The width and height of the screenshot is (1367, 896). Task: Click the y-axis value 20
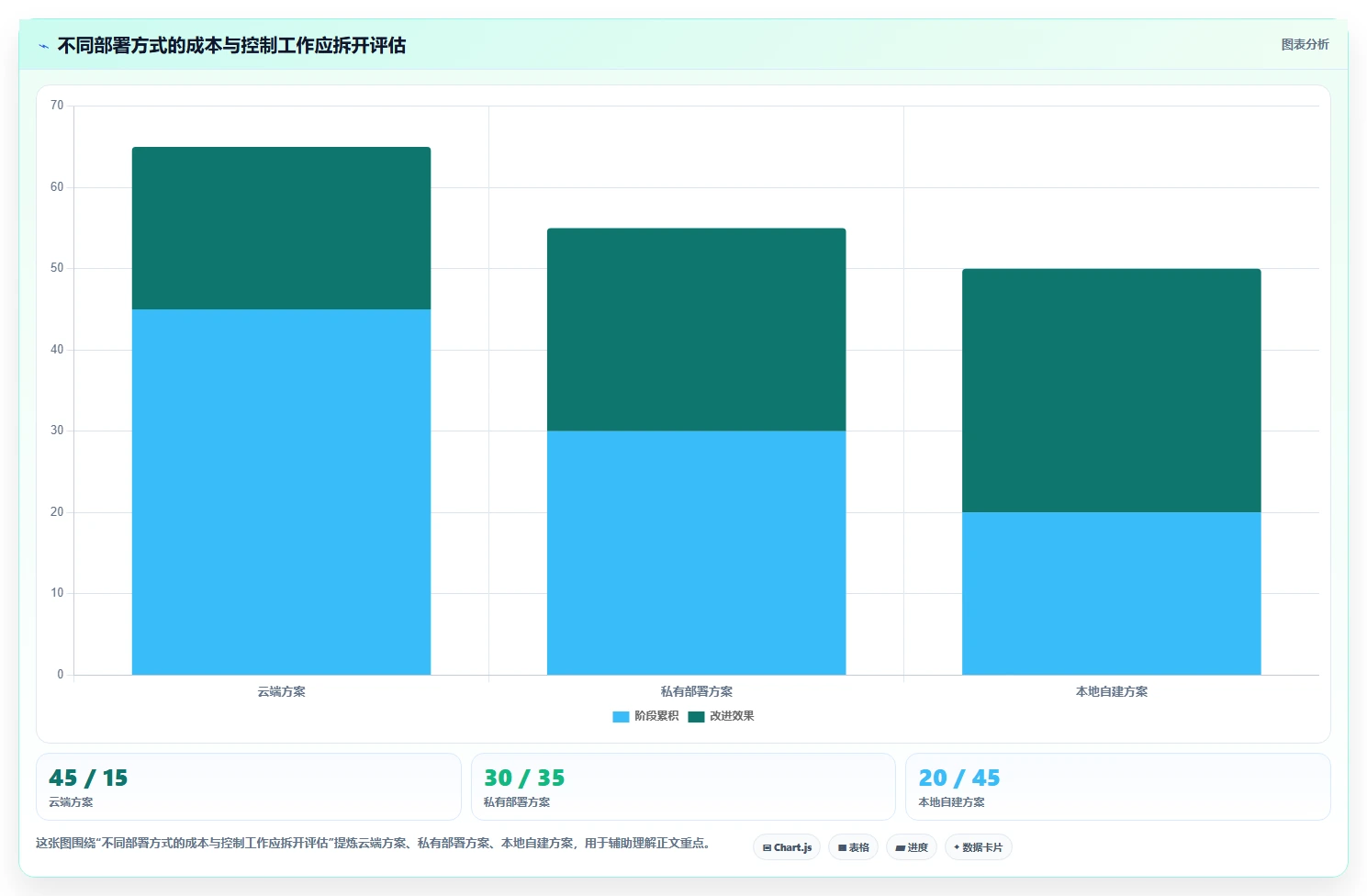[x=57, y=512]
